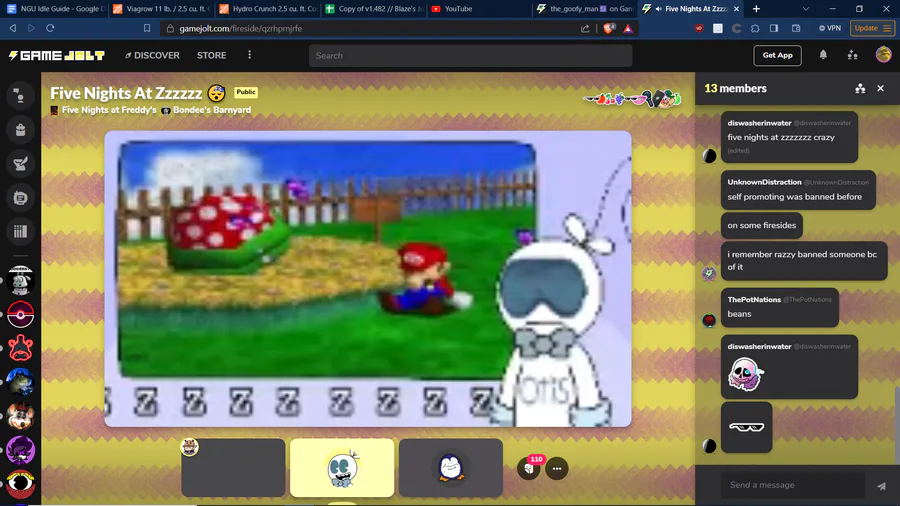Select the penguin host tile
900x506 pixels.
point(451,468)
